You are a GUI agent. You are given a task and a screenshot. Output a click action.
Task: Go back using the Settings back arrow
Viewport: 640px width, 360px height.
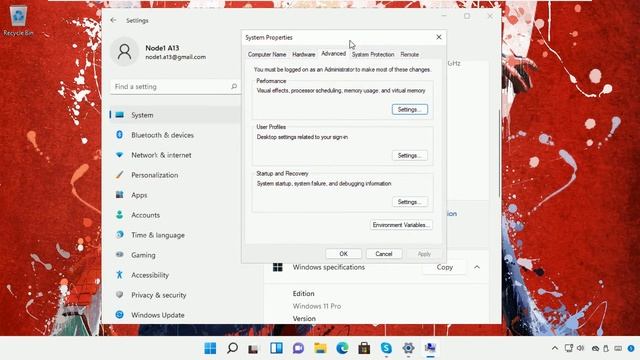pyautogui.click(x=113, y=20)
